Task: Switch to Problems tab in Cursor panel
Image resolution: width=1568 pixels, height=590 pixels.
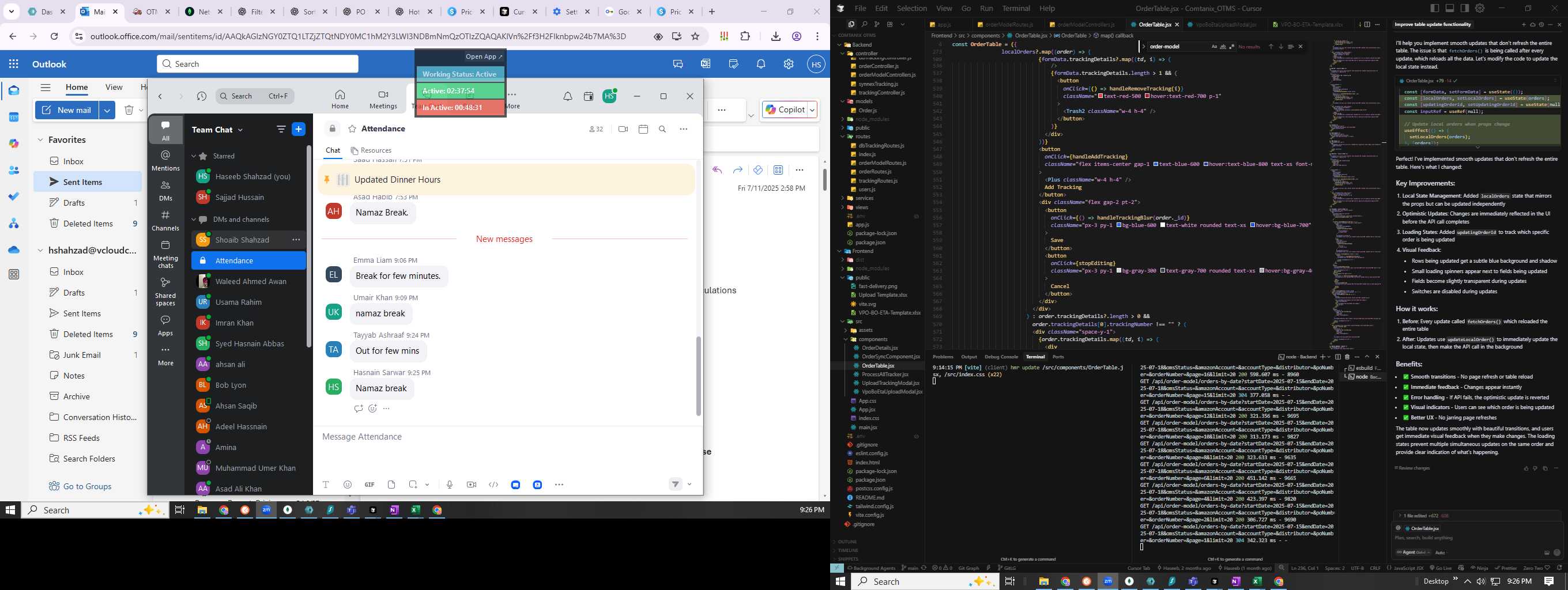Action: (x=943, y=357)
